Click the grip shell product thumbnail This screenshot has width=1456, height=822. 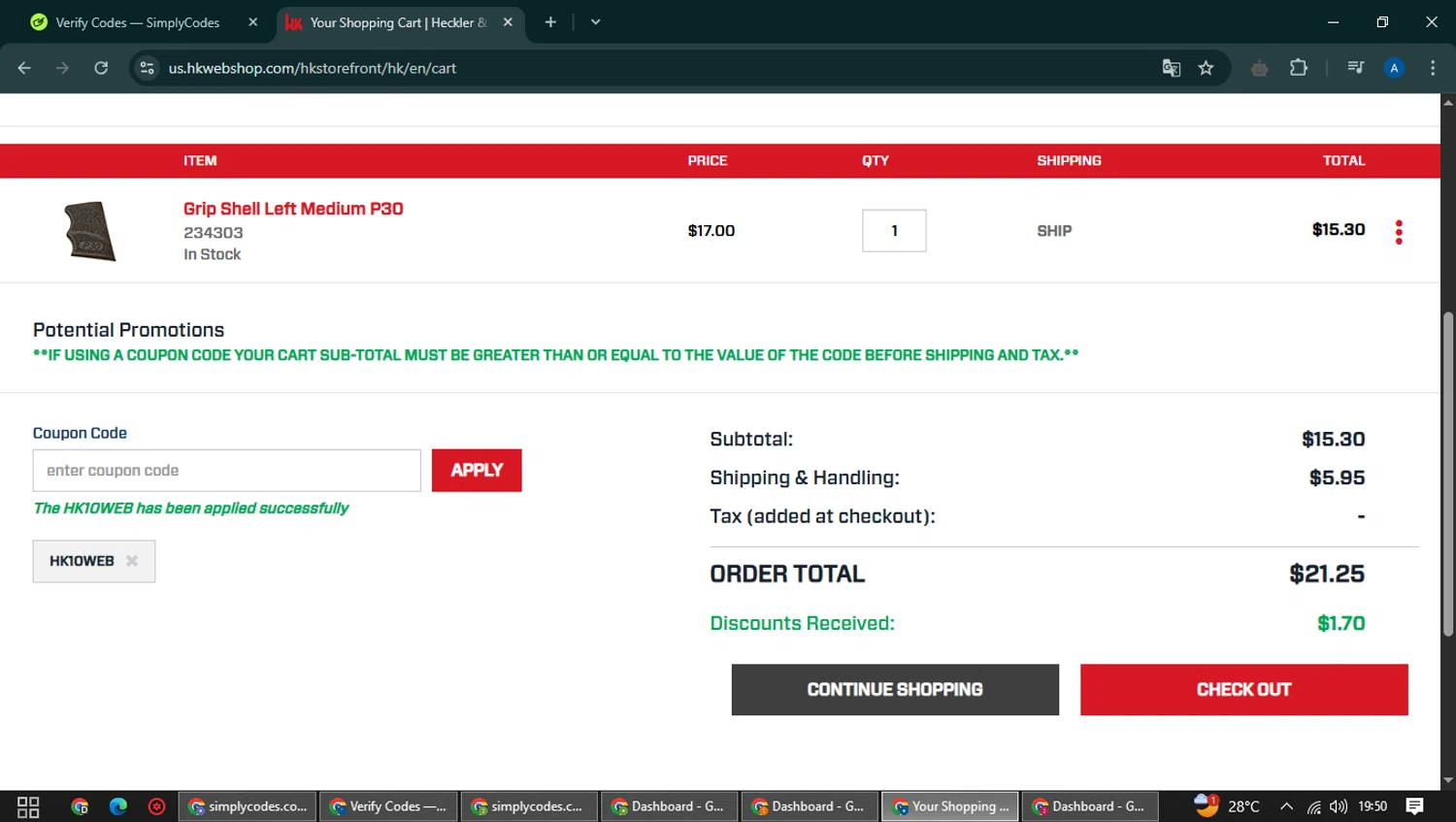[x=90, y=231]
